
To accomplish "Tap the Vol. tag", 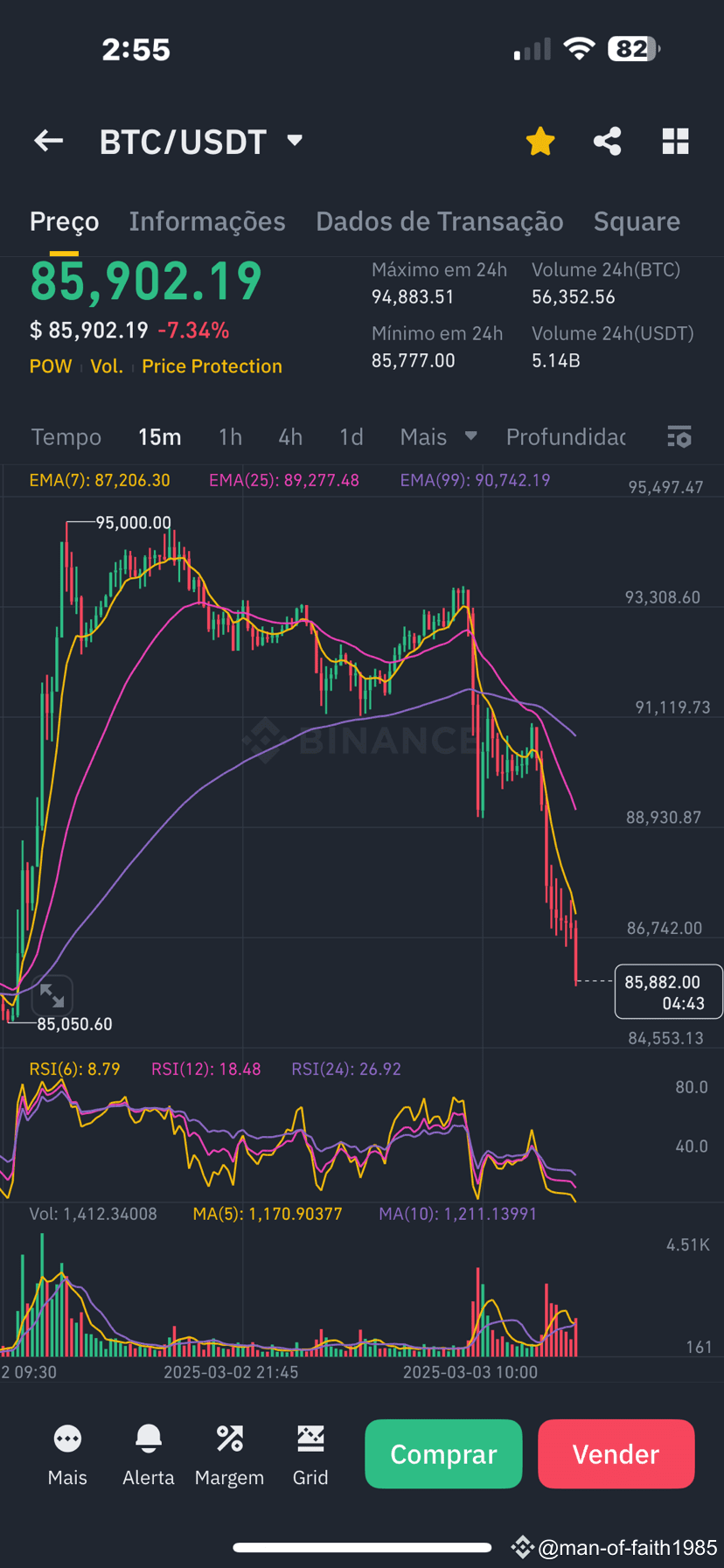I will pos(107,366).
